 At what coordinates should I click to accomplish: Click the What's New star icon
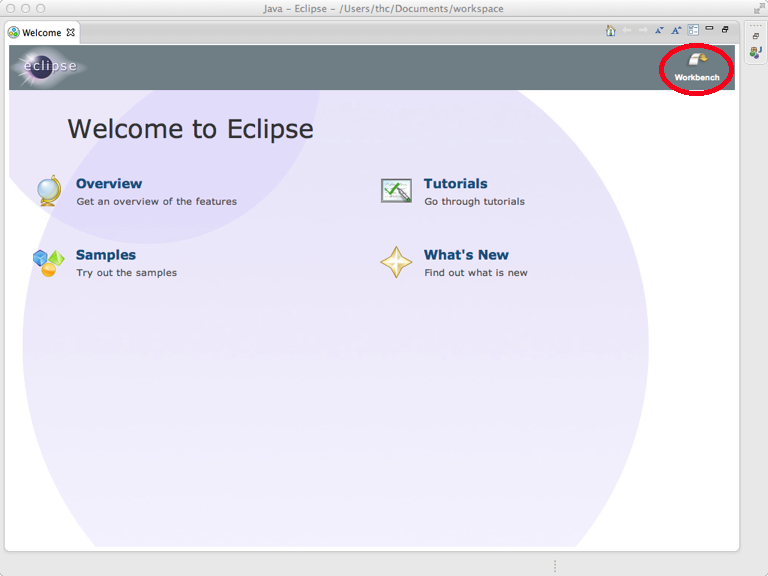point(396,263)
